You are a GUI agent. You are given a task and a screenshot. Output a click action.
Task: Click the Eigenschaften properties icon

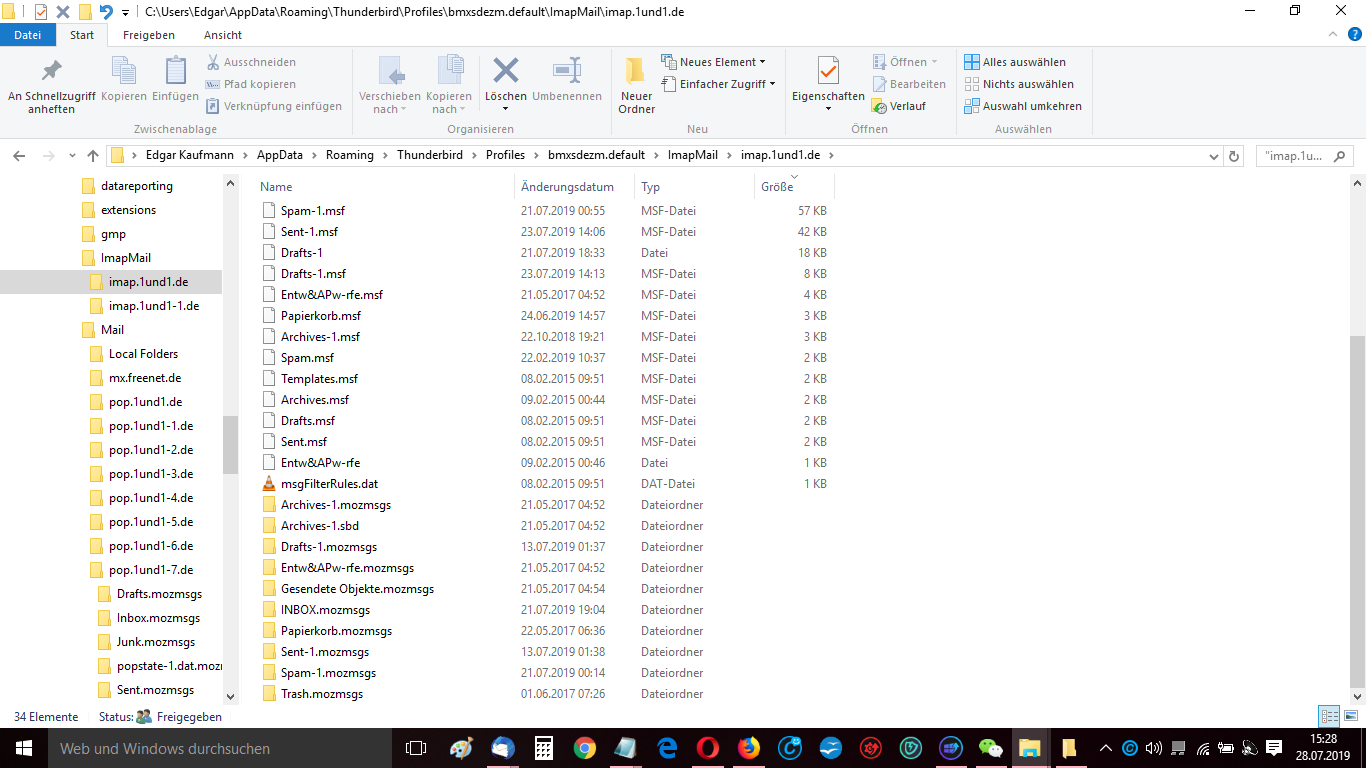(828, 73)
